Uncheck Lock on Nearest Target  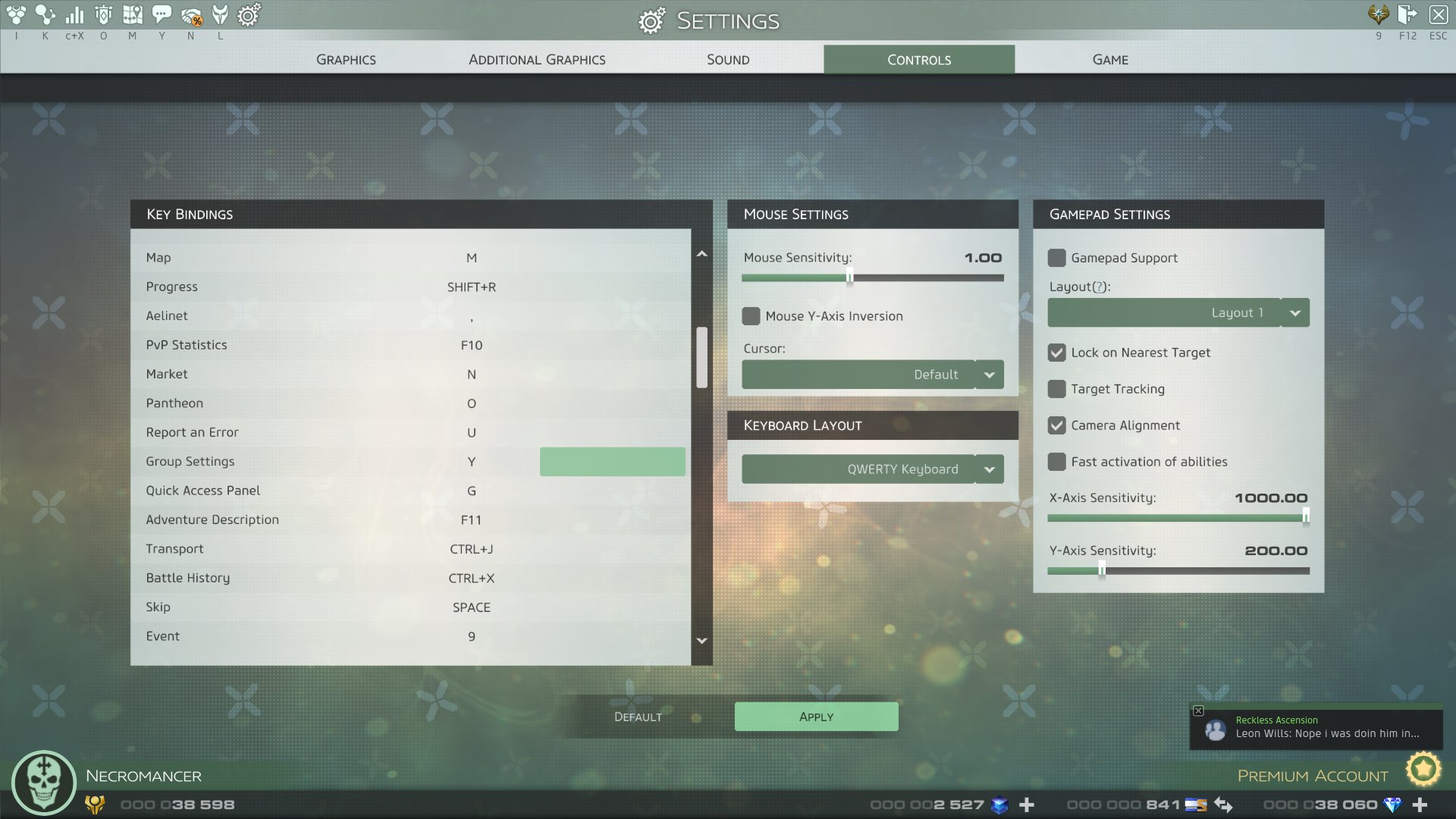[1056, 353]
